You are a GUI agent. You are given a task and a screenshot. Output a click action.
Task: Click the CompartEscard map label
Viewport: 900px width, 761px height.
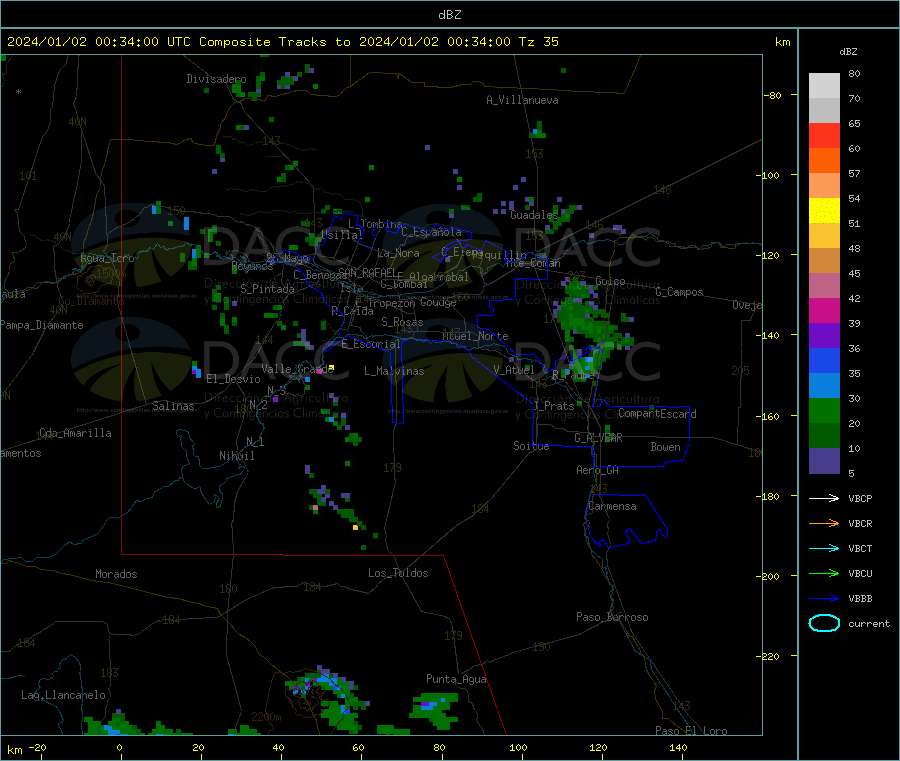(x=657, y=414)
